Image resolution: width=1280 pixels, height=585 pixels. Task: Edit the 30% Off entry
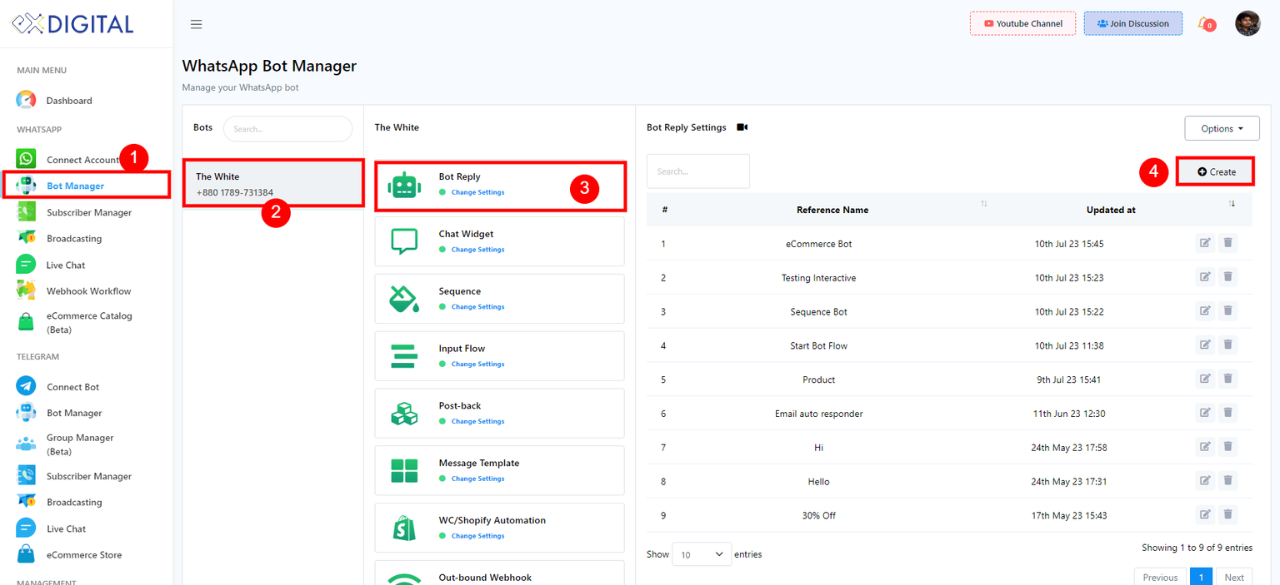click(1205, 515)
